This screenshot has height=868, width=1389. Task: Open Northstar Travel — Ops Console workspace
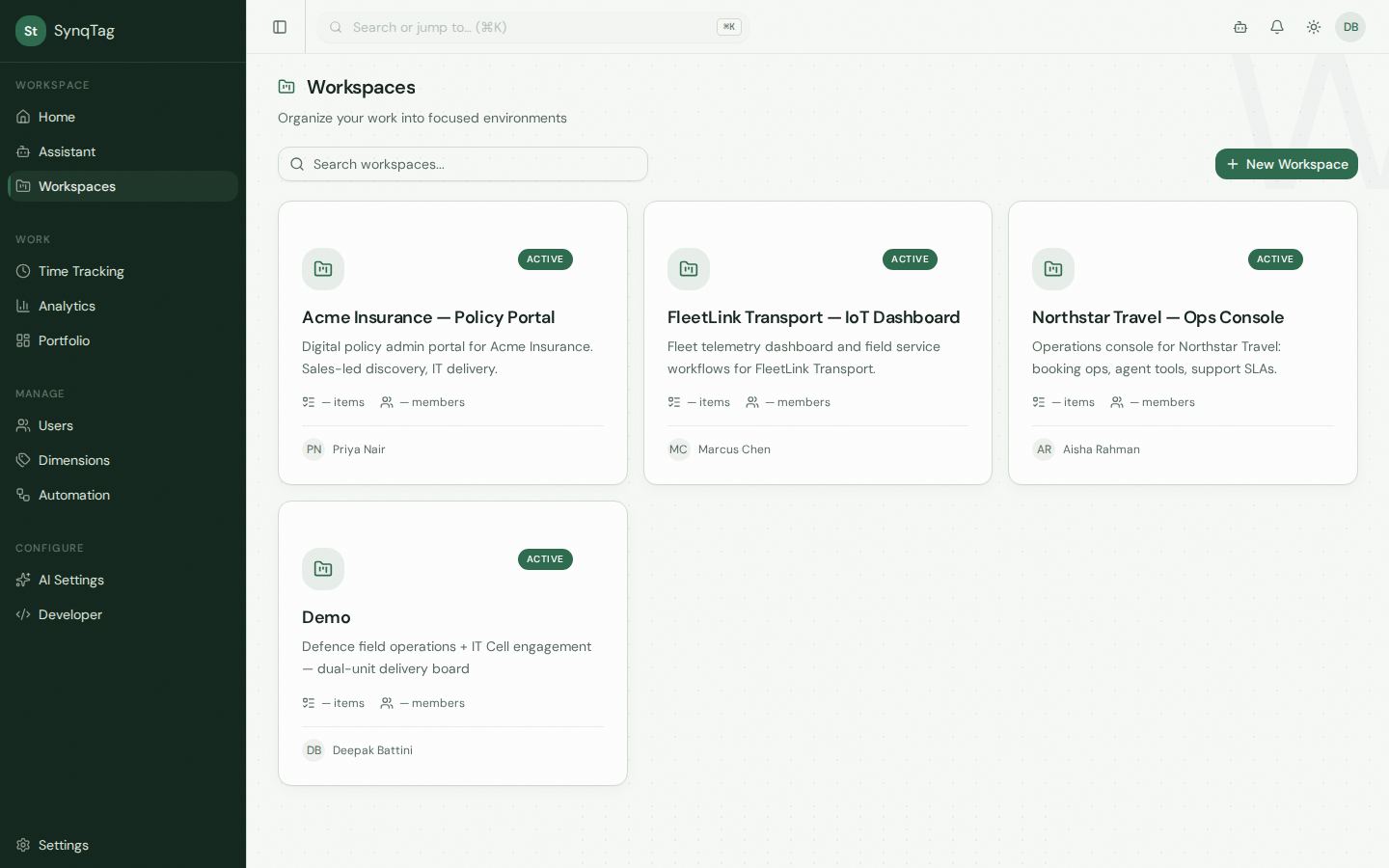tap(1157, 317)
